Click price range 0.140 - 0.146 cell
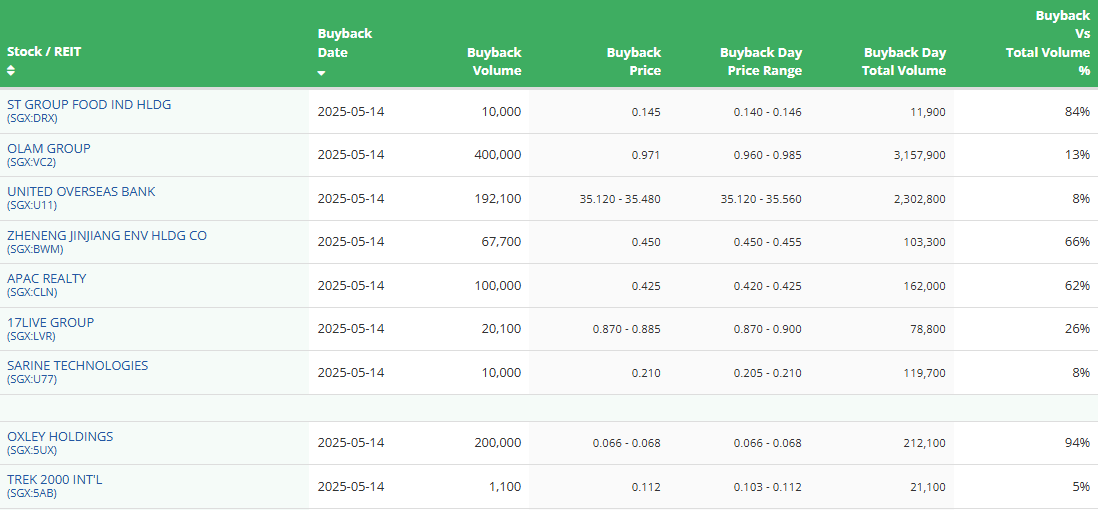Screen dimensions: 1099x510 click(767, 112)
